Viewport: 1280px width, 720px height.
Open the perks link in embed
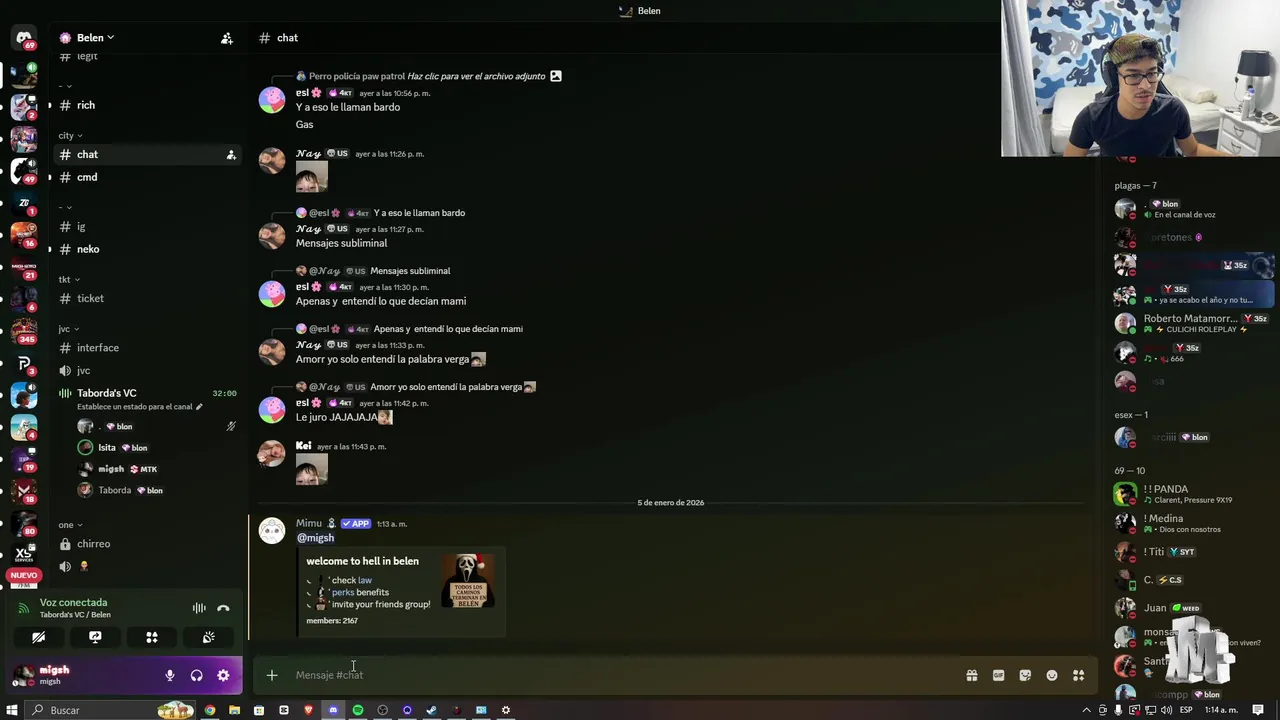[x=343, y=592]
